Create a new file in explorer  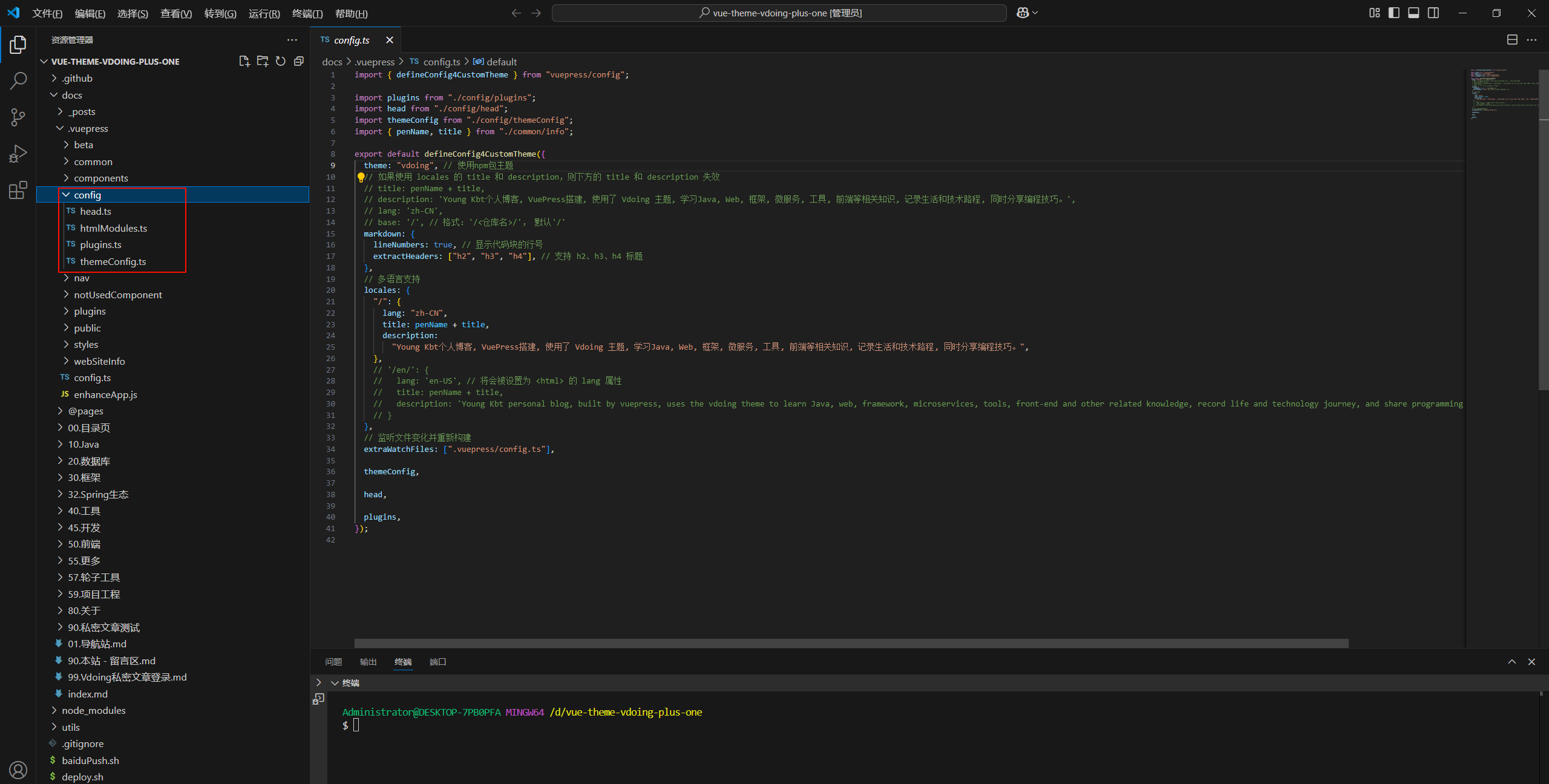point(244,61)
